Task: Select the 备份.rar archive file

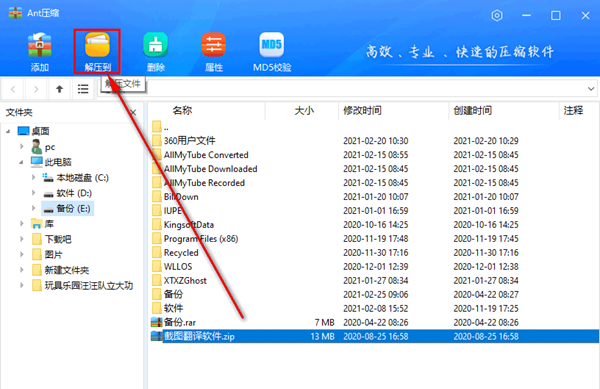Action: point(373,322)
